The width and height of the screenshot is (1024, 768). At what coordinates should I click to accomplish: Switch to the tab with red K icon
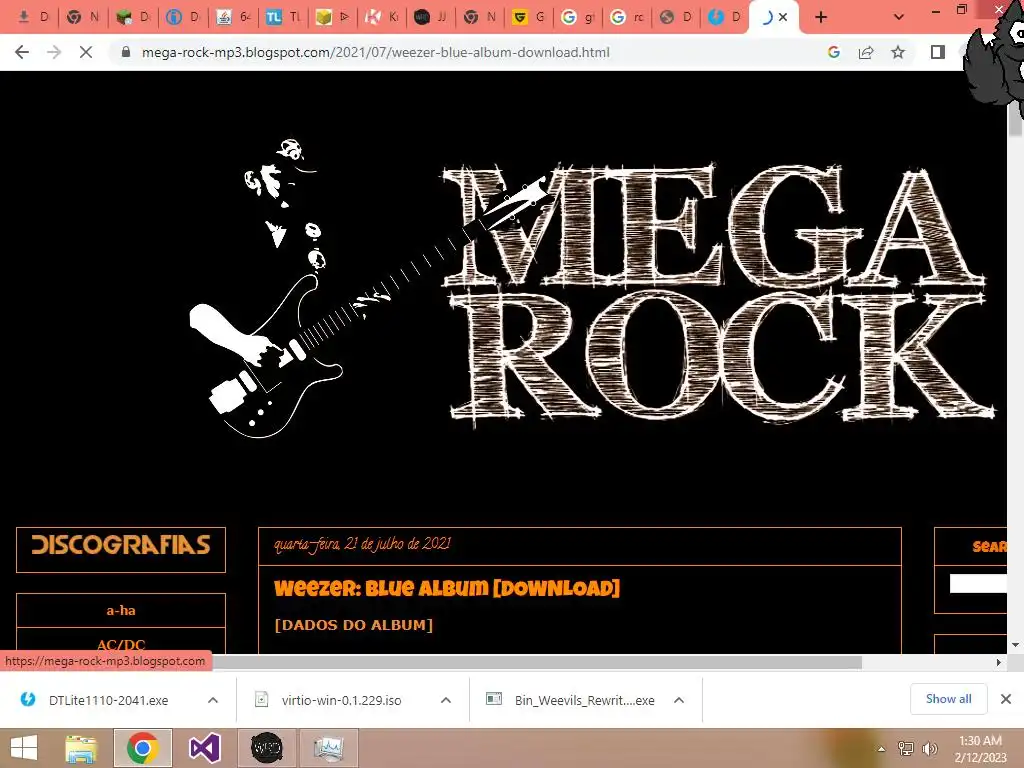click(381, 17)
